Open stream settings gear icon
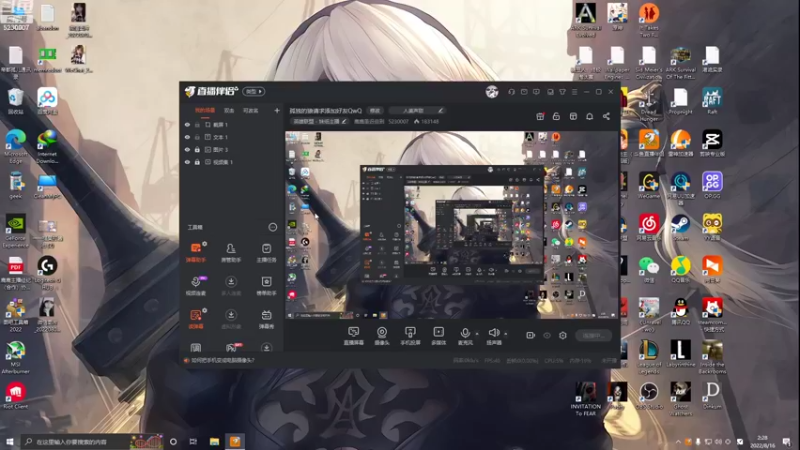This screenshot has height=450, width=800. 563,335
